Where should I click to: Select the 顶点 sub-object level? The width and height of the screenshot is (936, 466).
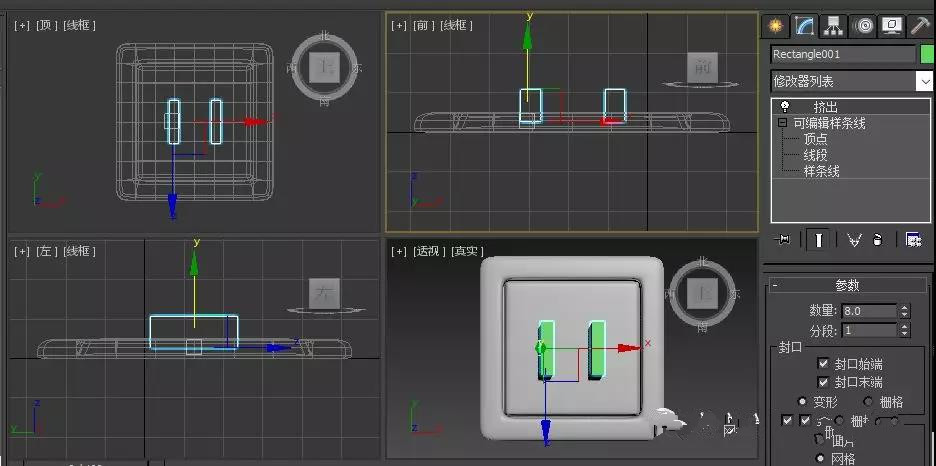pyautogui.click(x=815, y=139)
